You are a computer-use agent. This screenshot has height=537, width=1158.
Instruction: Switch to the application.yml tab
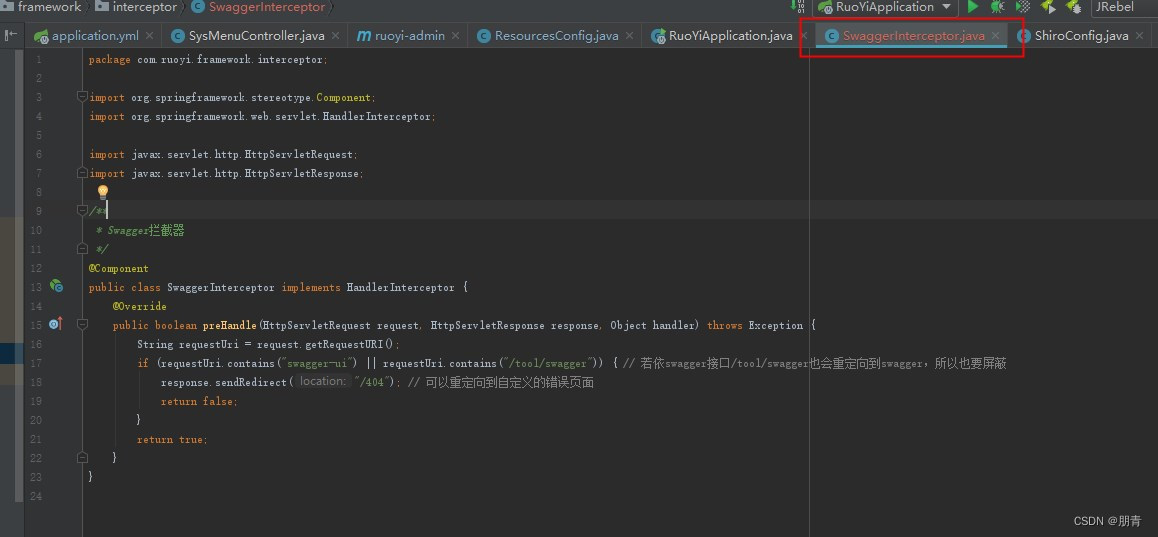pos(95,35)
